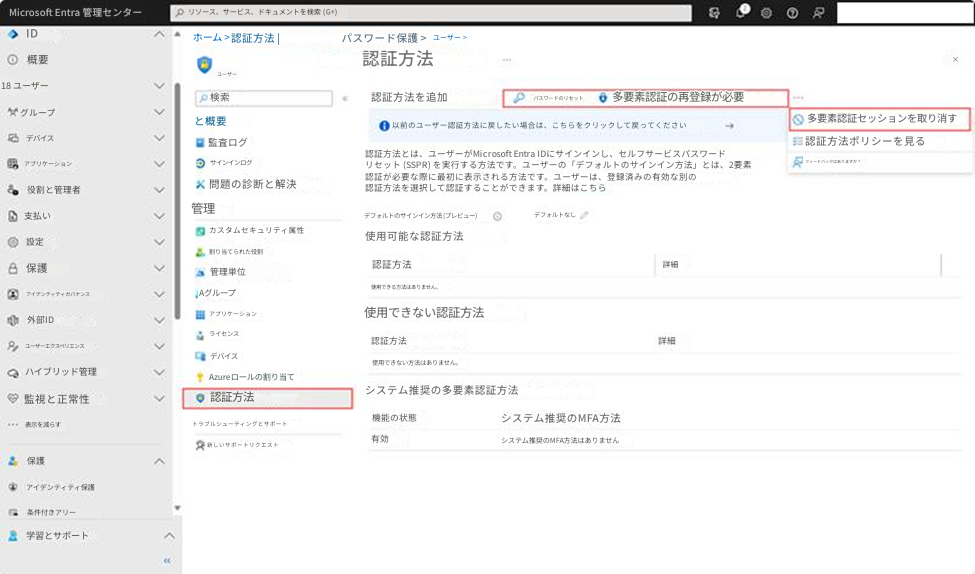Viewport: 975px width, 574px height.
Task: Open サインインログ in the user menu
Action: point(231,163)
